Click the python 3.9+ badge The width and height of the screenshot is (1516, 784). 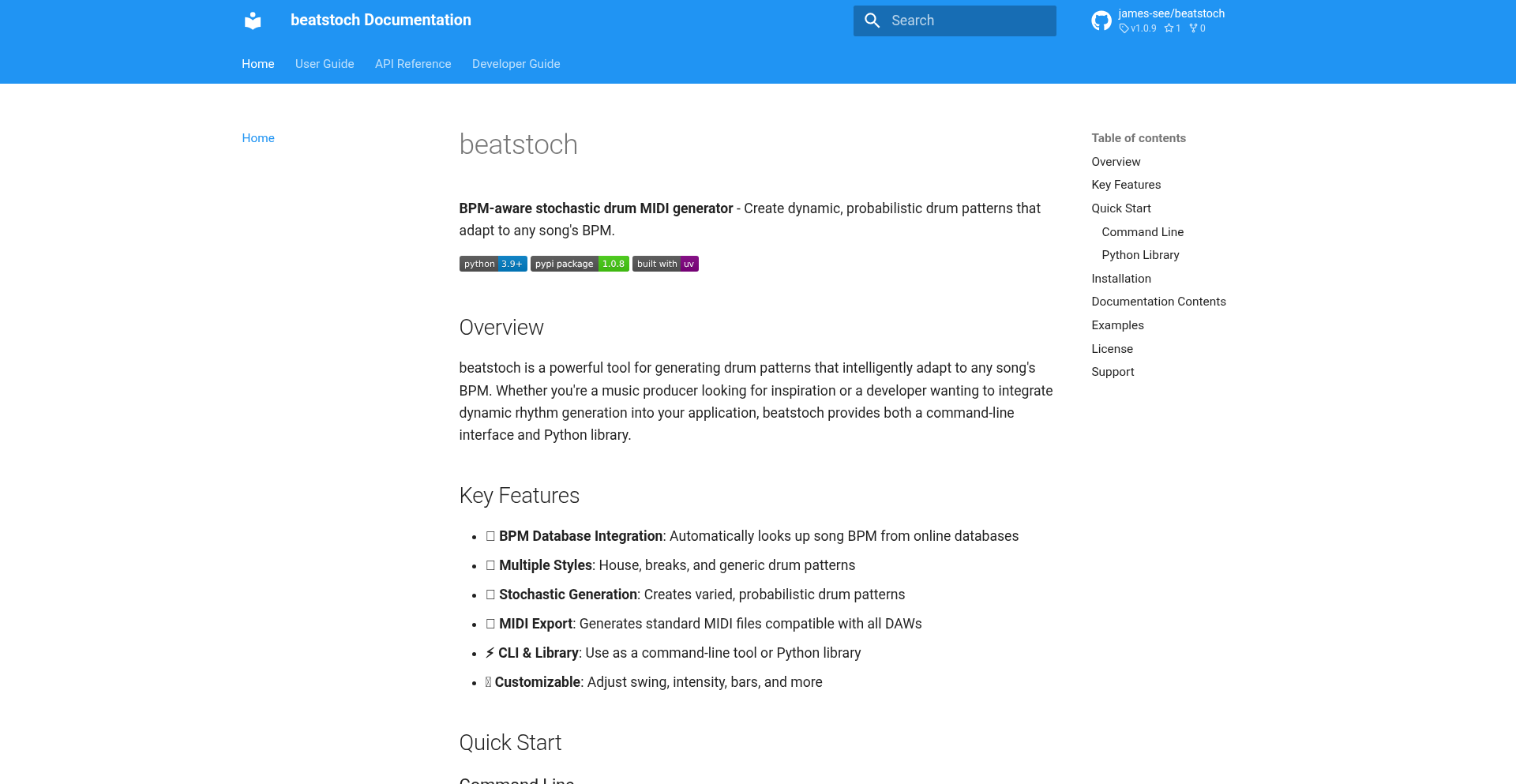tap(493, 264)
